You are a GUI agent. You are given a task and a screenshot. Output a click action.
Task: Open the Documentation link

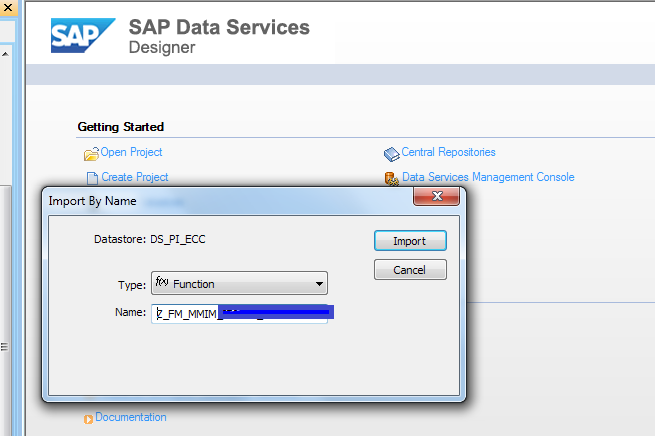(x=131, y=417)
